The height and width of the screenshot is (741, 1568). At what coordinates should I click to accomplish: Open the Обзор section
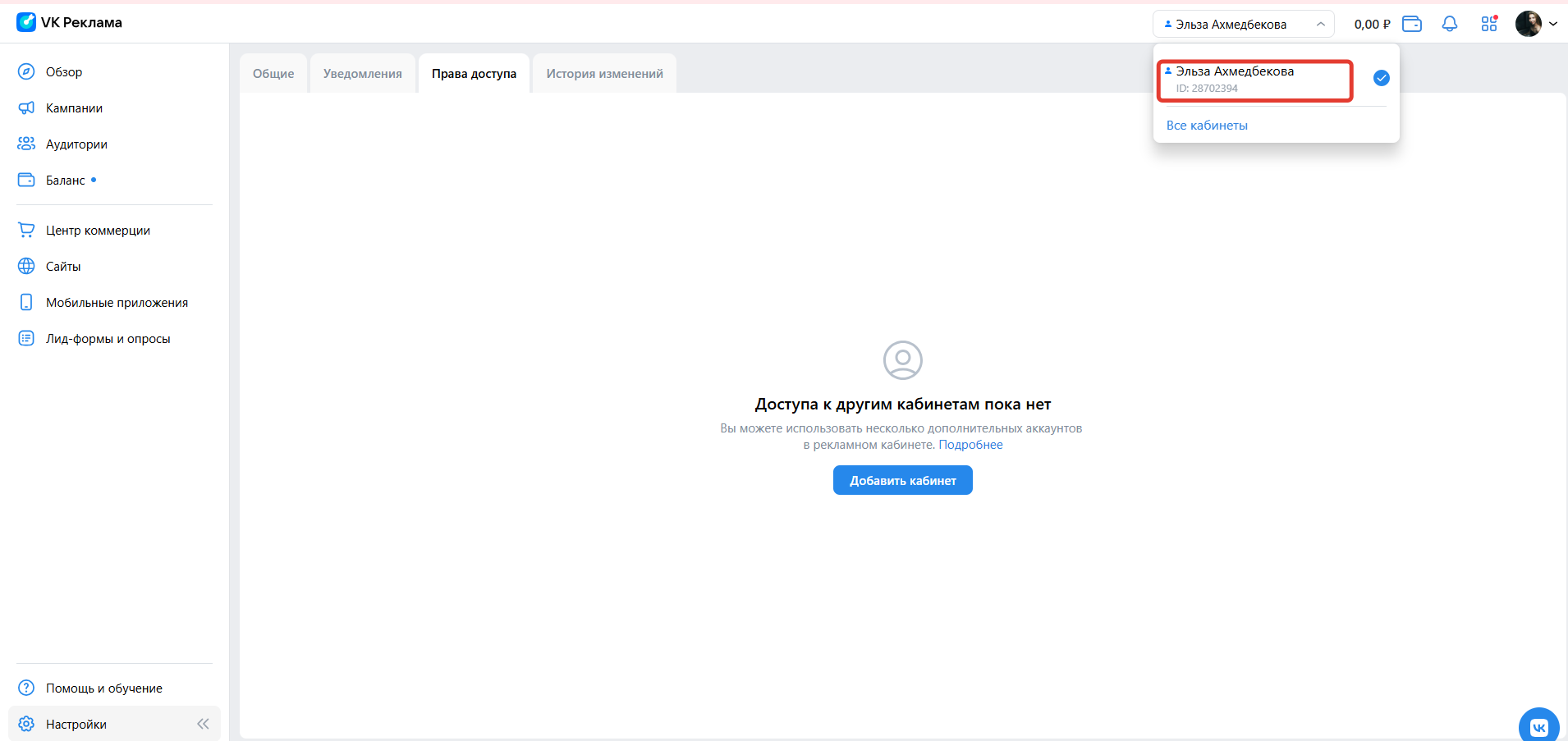[x=64, y=71]
